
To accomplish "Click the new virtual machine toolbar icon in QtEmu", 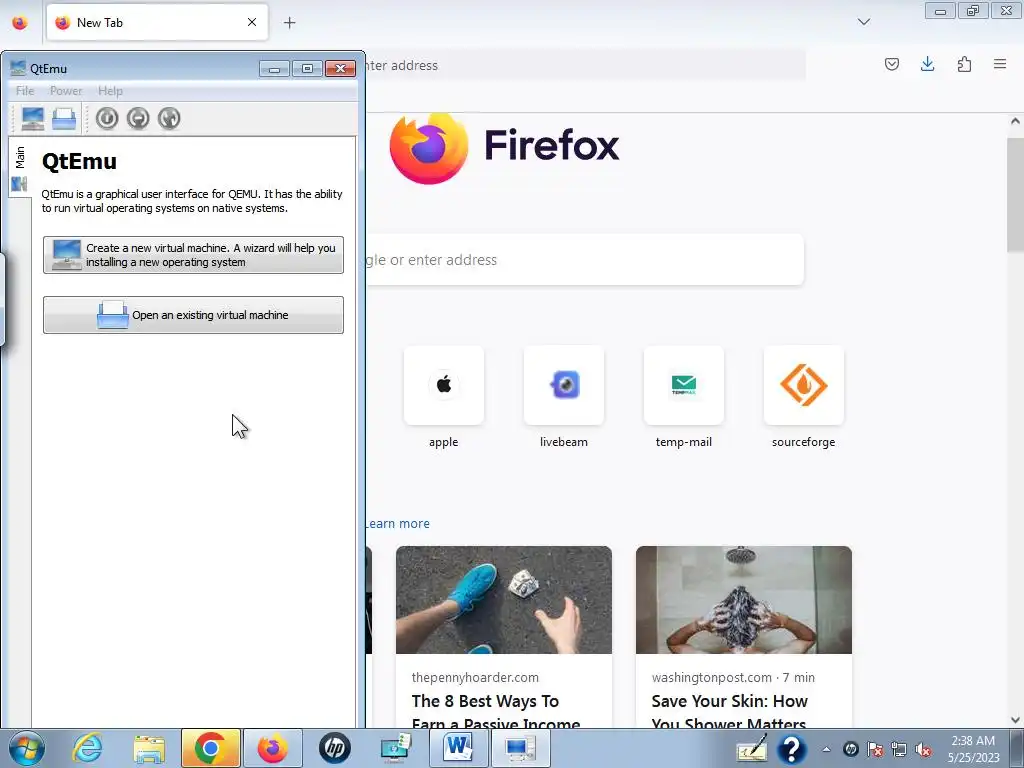I will click(x=33, y=119).
